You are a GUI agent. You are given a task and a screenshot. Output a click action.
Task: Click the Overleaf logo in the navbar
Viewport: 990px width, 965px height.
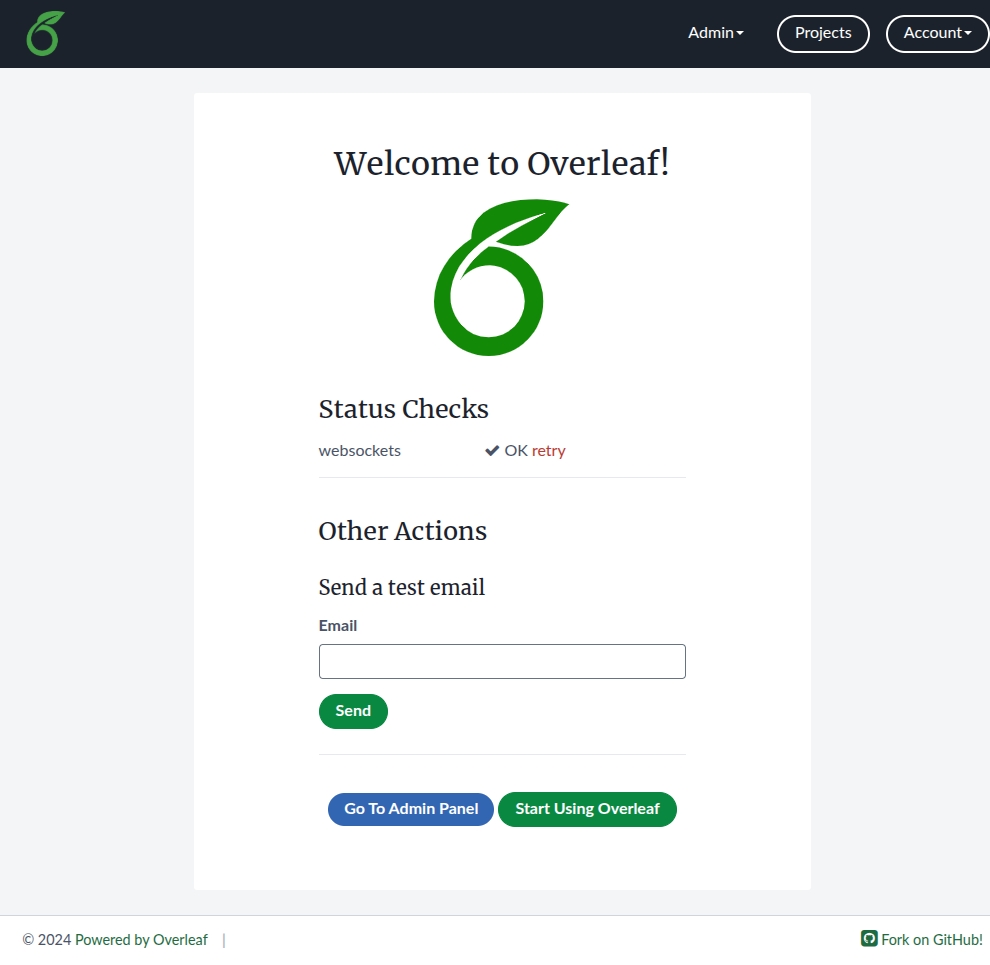point(45,33)
